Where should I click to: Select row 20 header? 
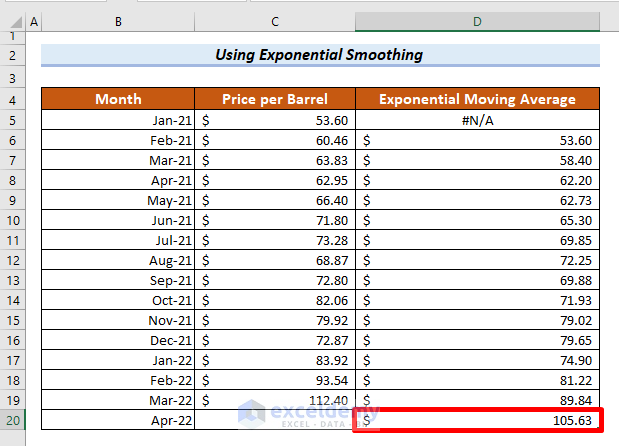tap(13, 420)
